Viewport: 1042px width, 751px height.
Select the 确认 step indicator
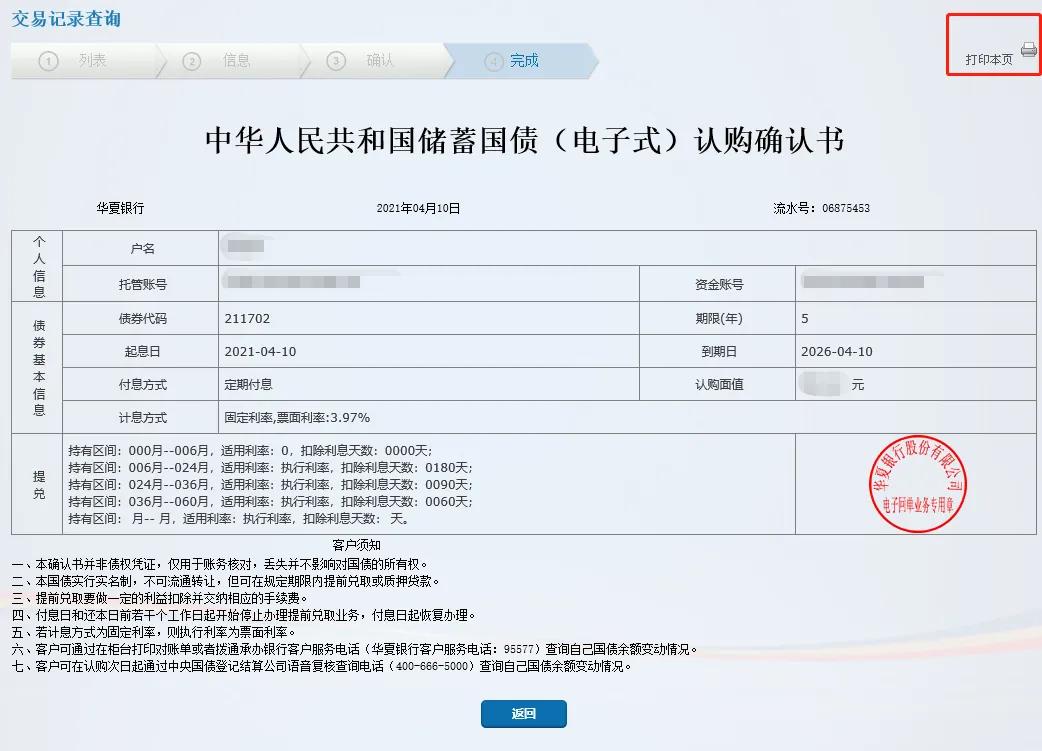click(380, 60)
